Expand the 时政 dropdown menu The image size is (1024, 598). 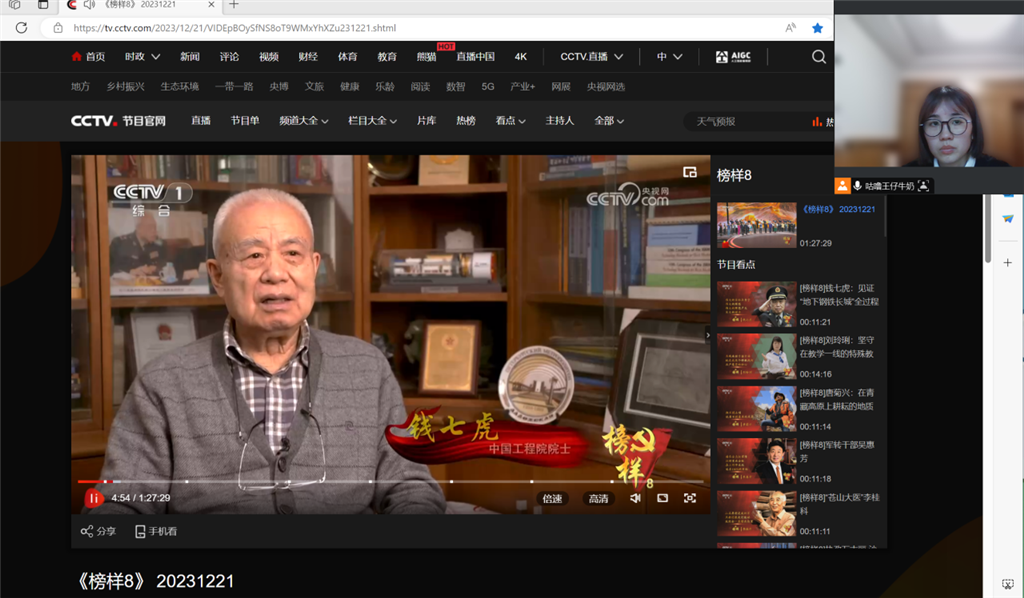point(142,57)
